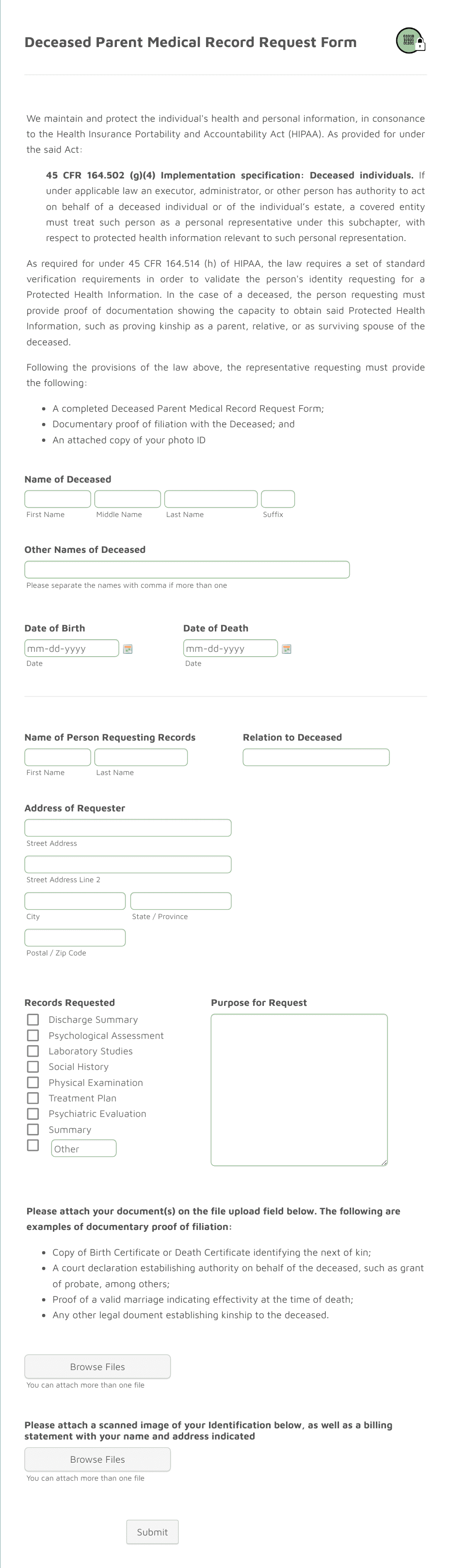Enable the Laboratory Studies checkbox
The height and width of the screenshot is (1568, 451).
[x=33, y=1051]
